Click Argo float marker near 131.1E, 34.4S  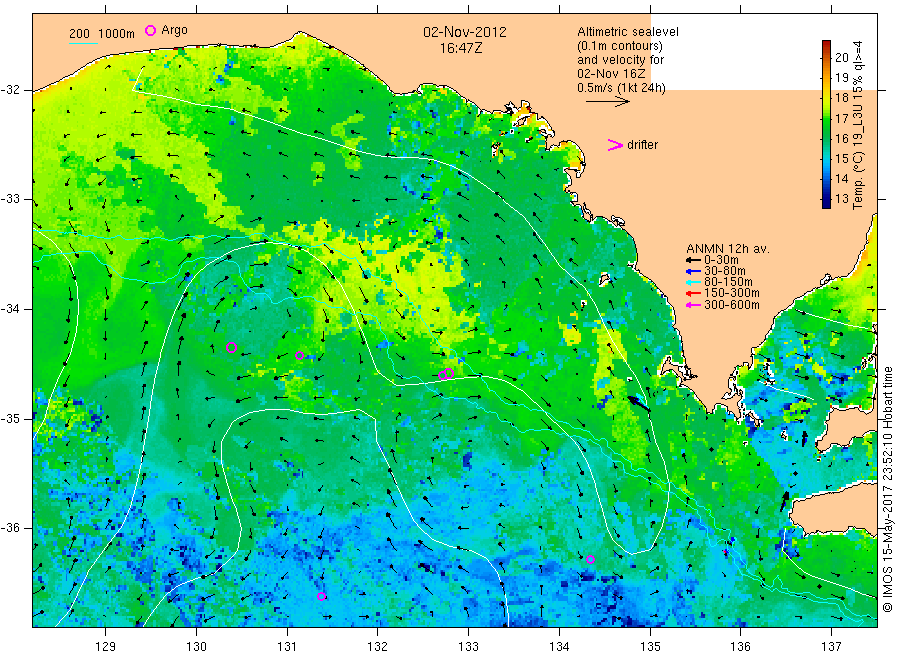click(299, 356)
